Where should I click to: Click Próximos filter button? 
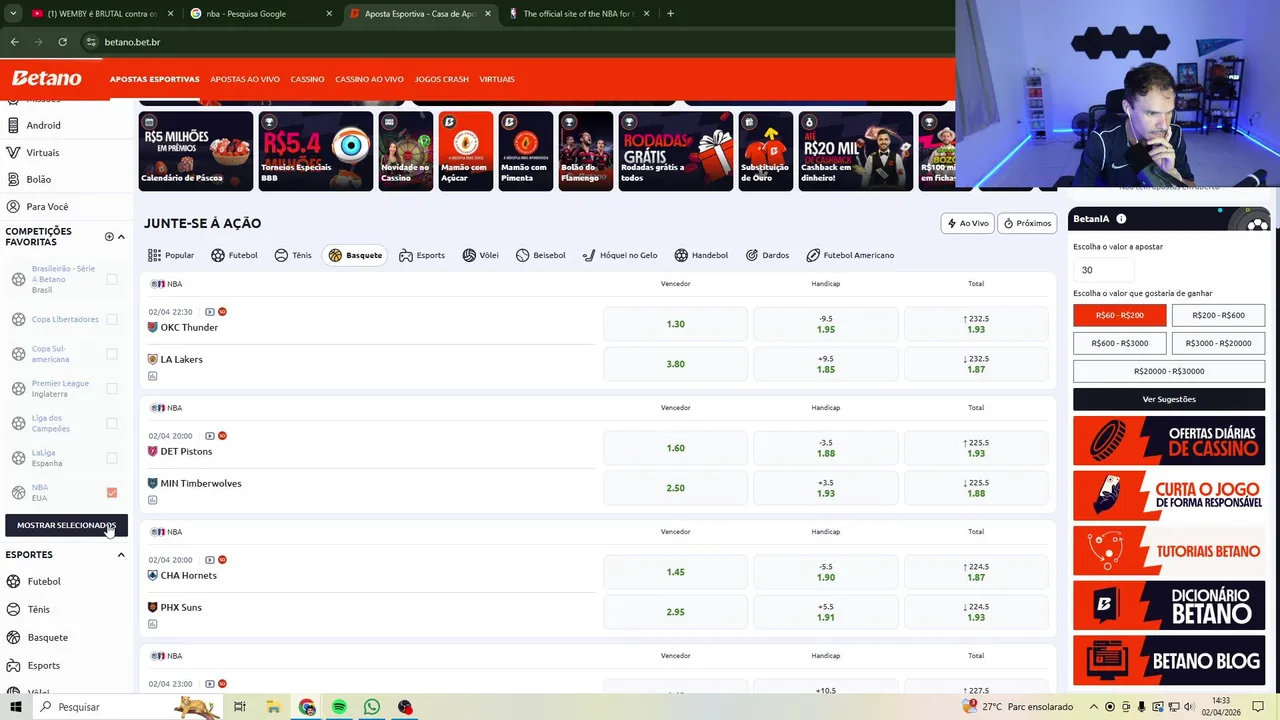1027,223
